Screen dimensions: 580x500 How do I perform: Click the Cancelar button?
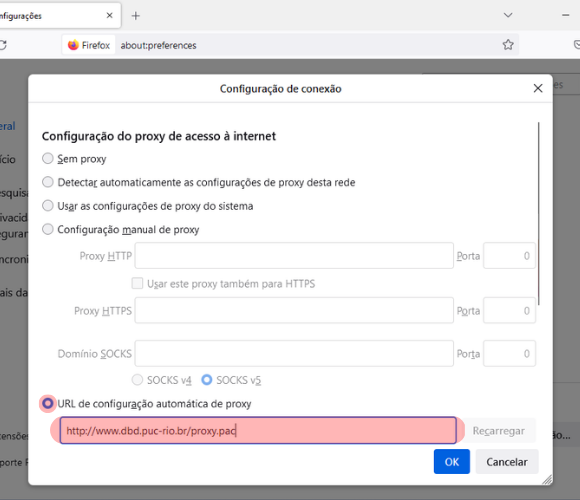point(507,462)
